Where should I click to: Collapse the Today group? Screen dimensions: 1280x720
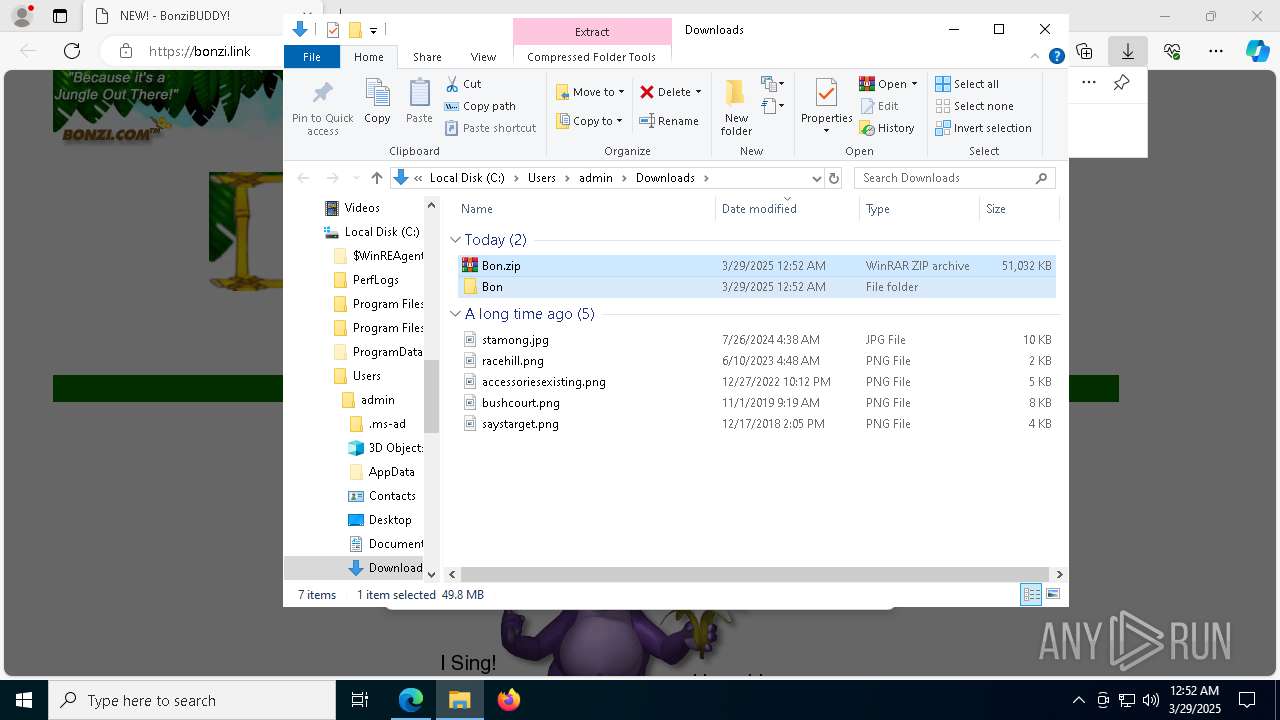pos(455,240)
